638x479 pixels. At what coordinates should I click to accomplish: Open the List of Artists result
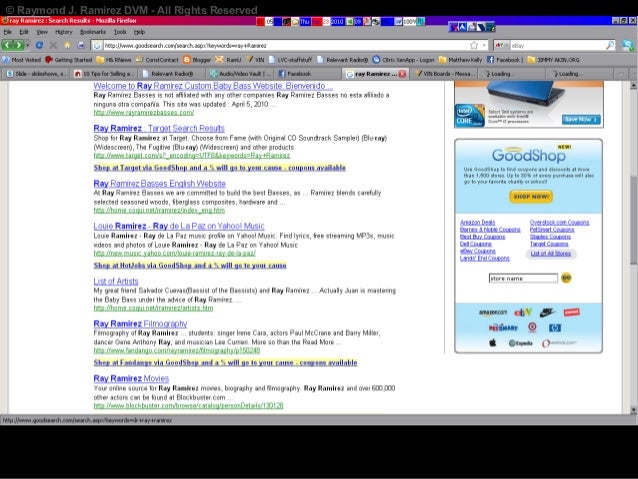(116, 281)
